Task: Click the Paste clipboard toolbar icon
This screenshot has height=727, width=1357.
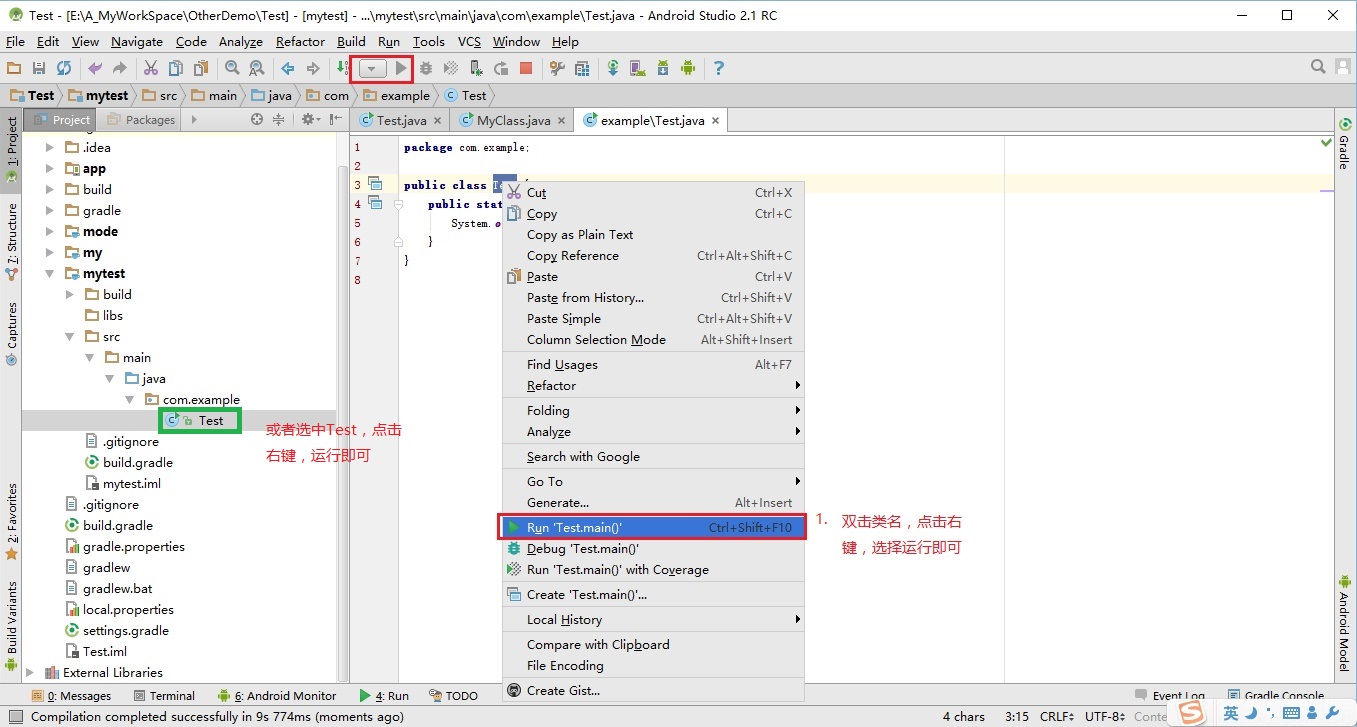Action: [x=201, y=68]
